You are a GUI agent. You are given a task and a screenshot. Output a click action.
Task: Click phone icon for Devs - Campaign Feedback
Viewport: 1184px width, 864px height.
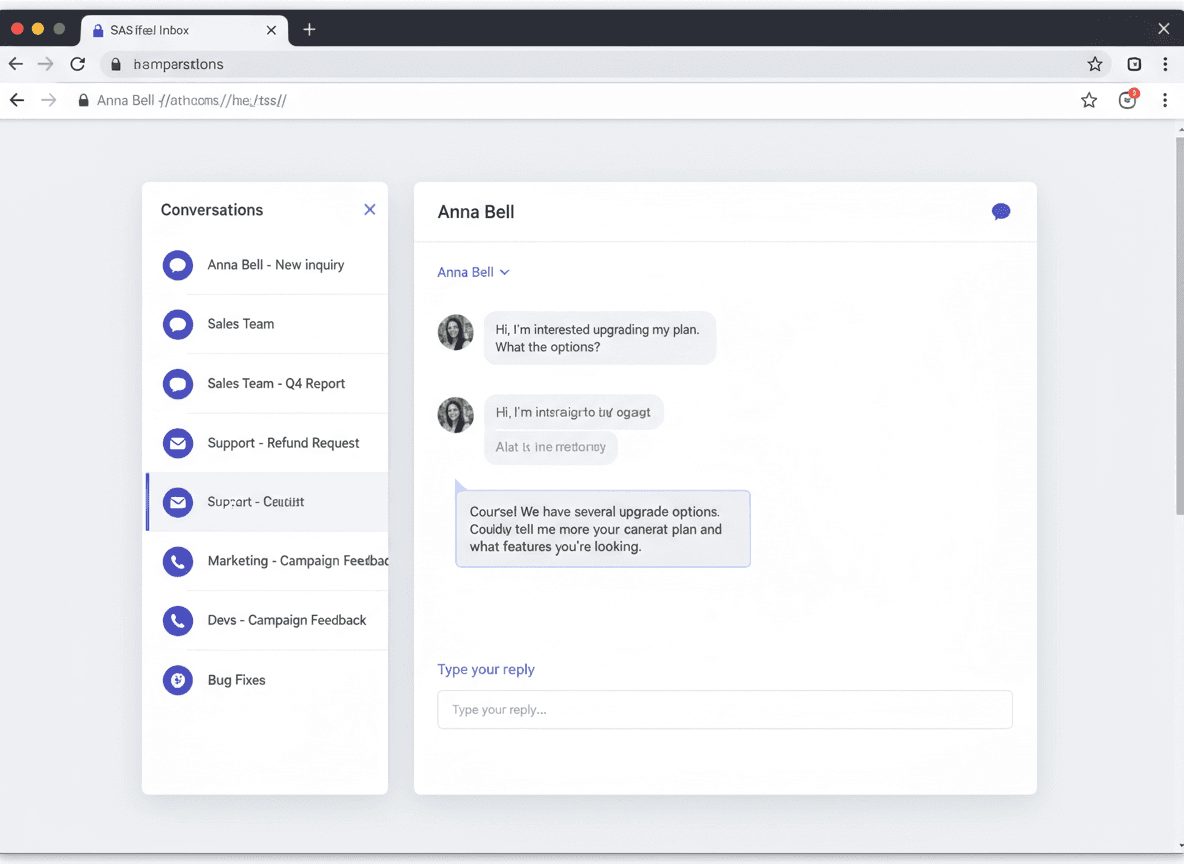coord(178,620)
